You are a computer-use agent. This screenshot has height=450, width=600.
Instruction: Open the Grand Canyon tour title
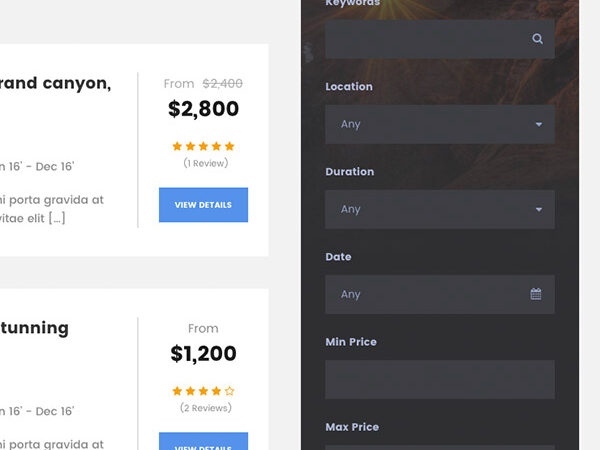click(x=55, y=83)
